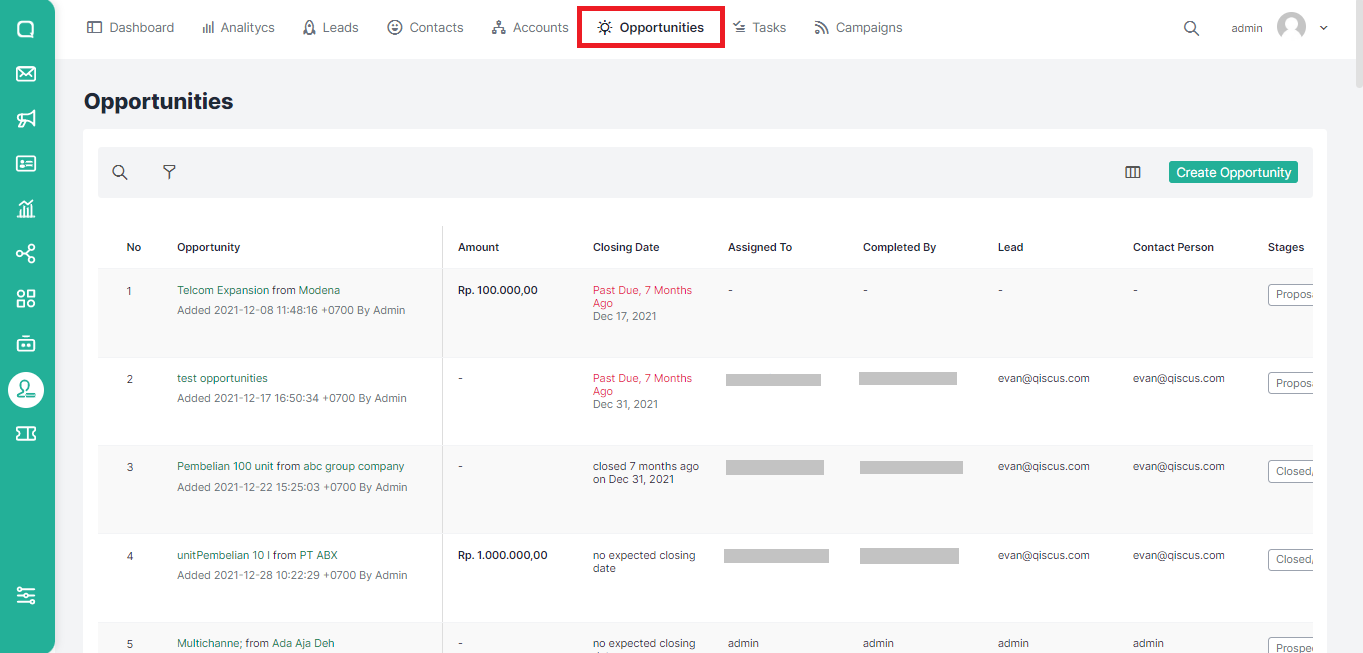This screenshot has width=1363, height=653.
Task: Open the chatbot icon in sidebar
Action: tap(26, 344)
